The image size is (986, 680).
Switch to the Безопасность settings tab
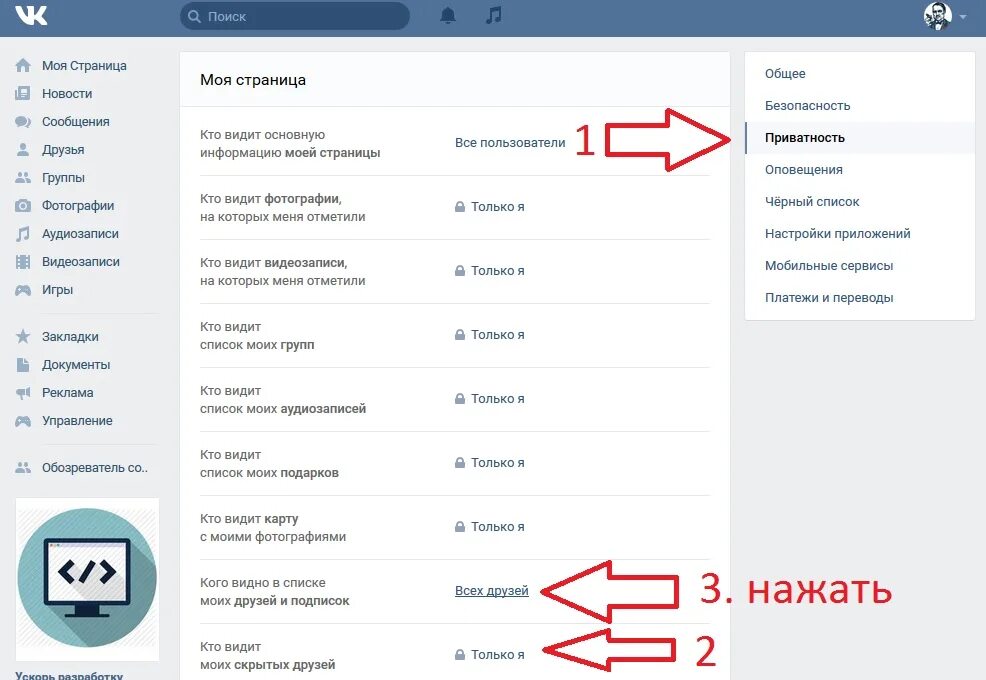[x=807, y=106]
